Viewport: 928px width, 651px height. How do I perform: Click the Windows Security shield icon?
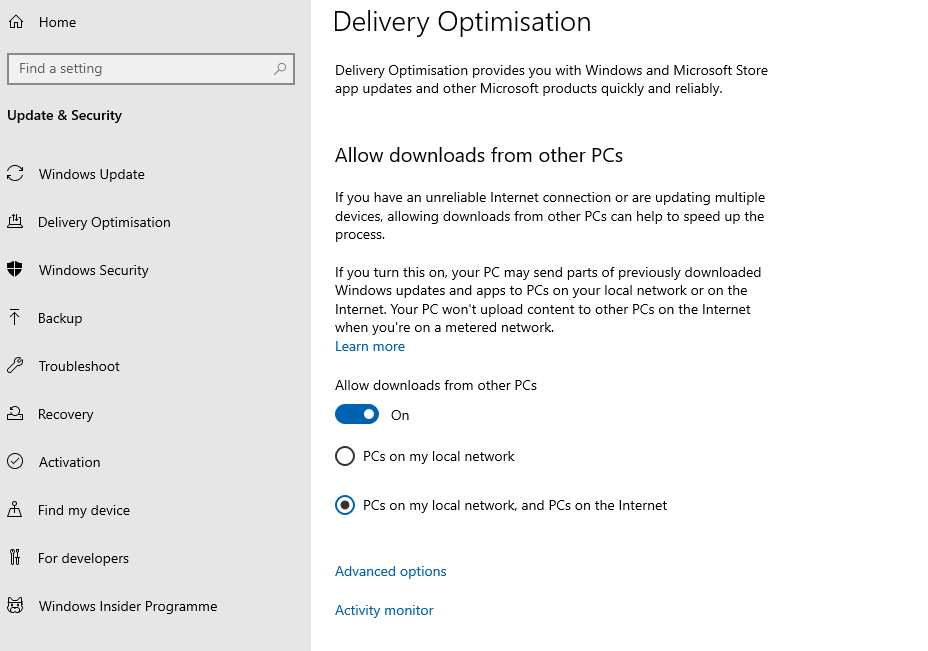pyautogui.click(x=15, y=270)
